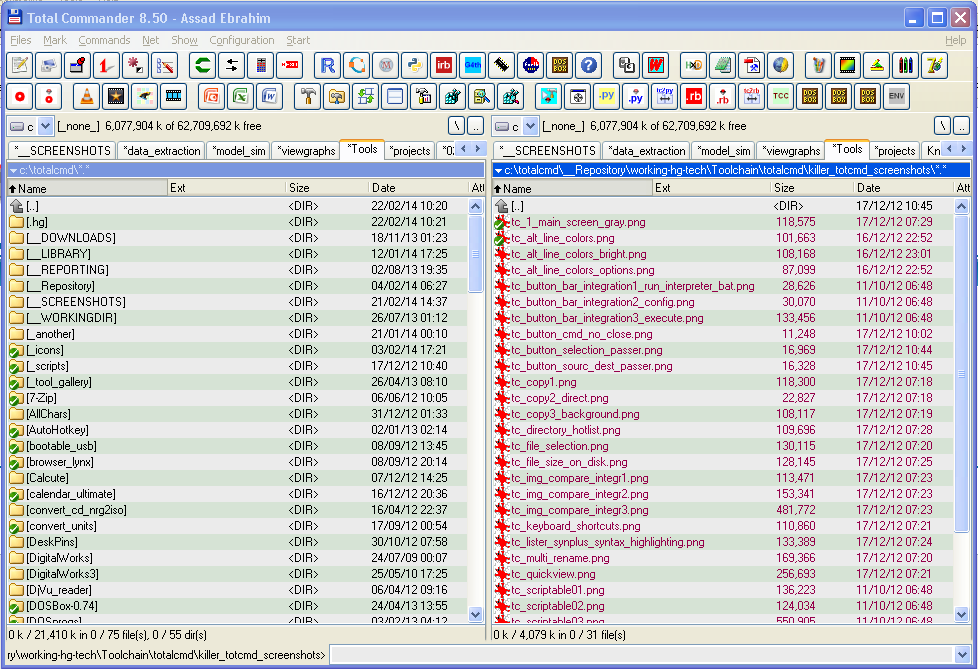Open the Mark menu
The height and width of the screenshot is (669, 978).
[x=55, y=40]
